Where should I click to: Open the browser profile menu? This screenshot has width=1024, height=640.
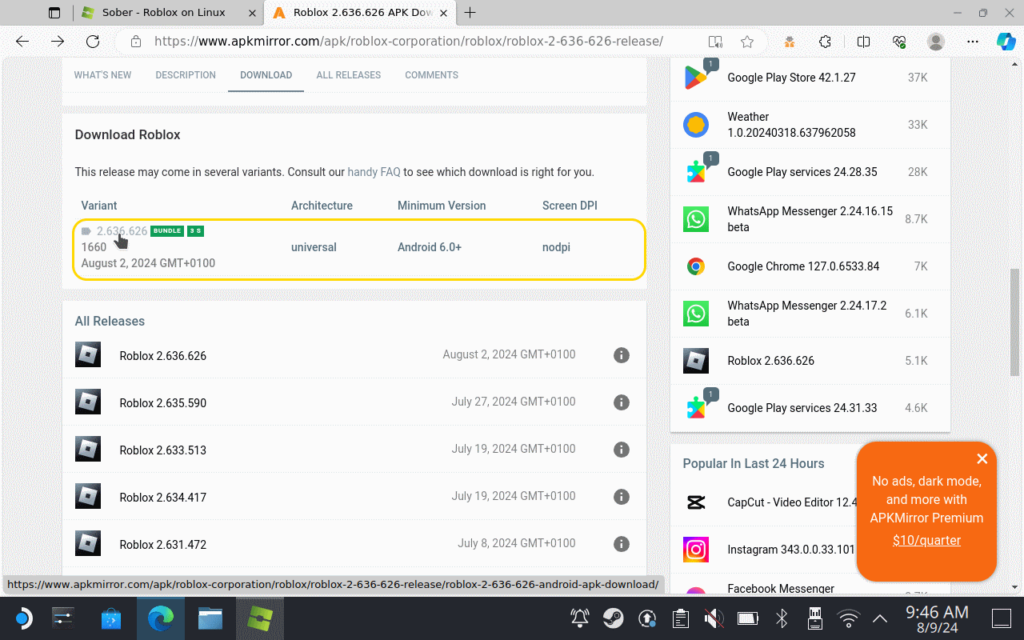click(x=936, y=41)
